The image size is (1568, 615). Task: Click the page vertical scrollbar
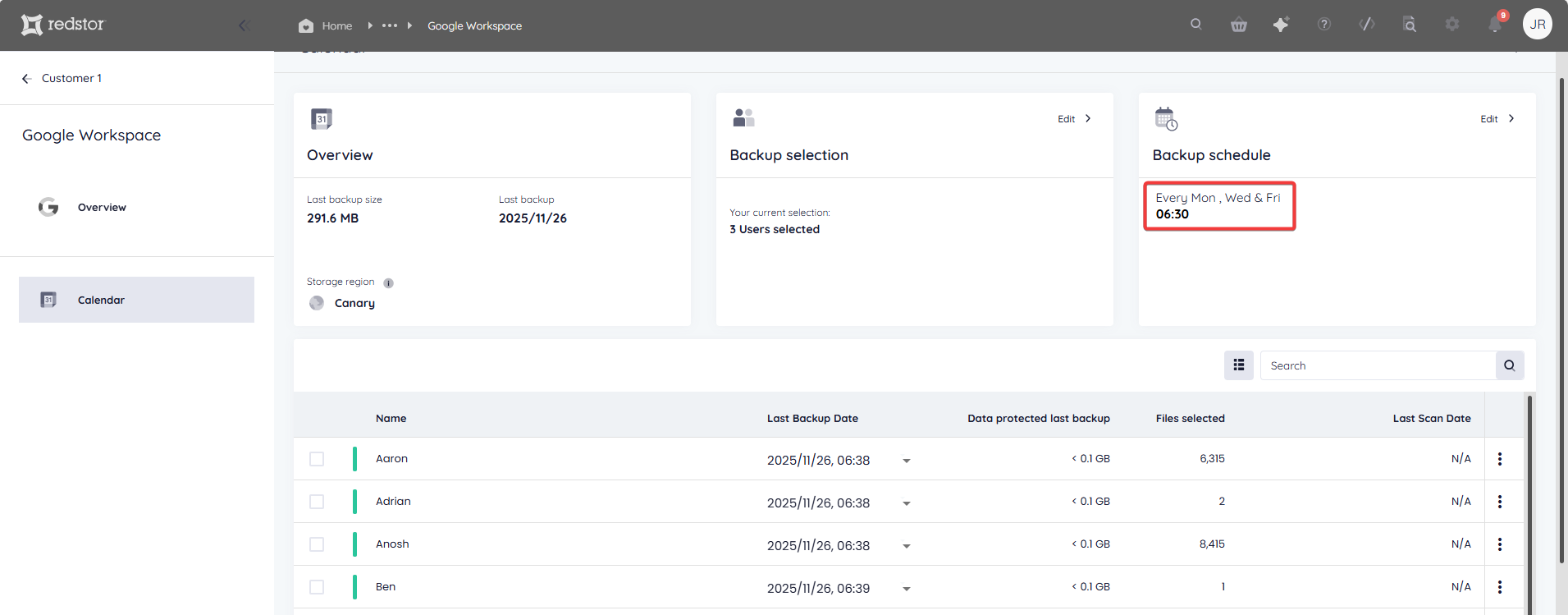[1561, 320]
